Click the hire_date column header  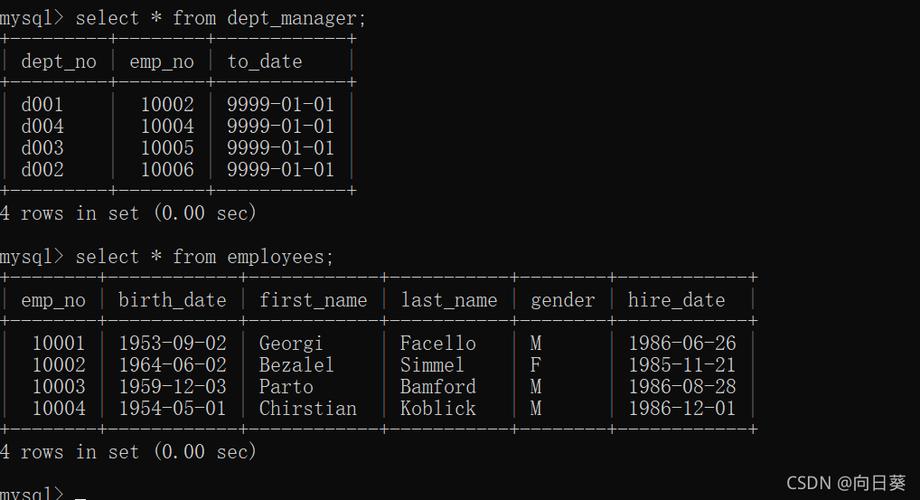tap(676, 300)
